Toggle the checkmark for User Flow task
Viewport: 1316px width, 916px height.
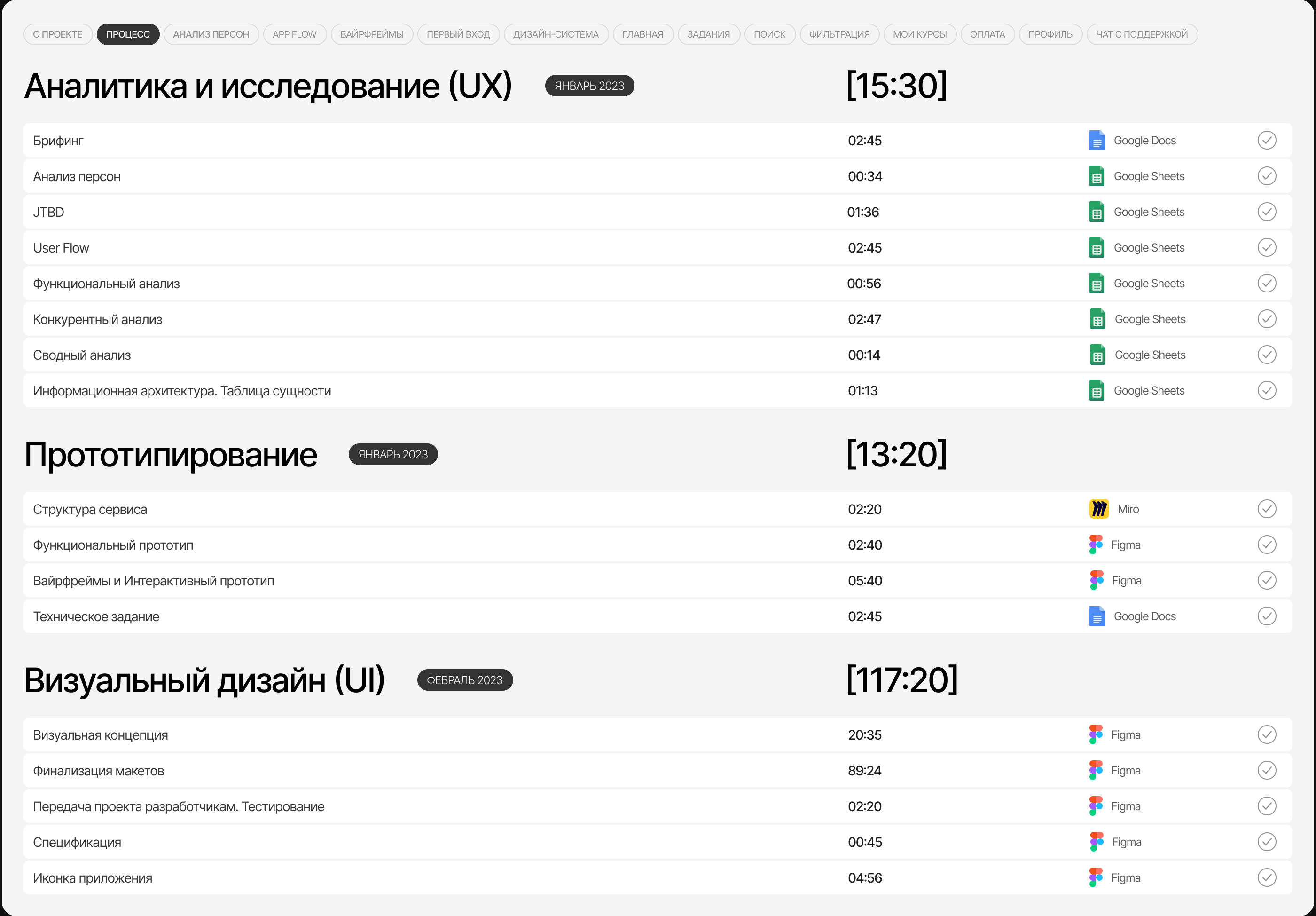pyautogui.click(x=1266, y=248)
